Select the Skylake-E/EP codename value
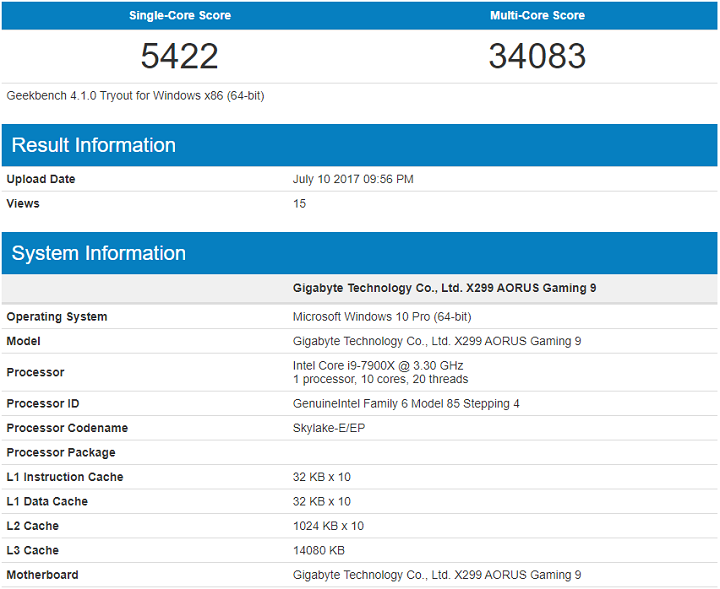Image resolution: width=720 pixels, height=589 pixels. point(329,428)
